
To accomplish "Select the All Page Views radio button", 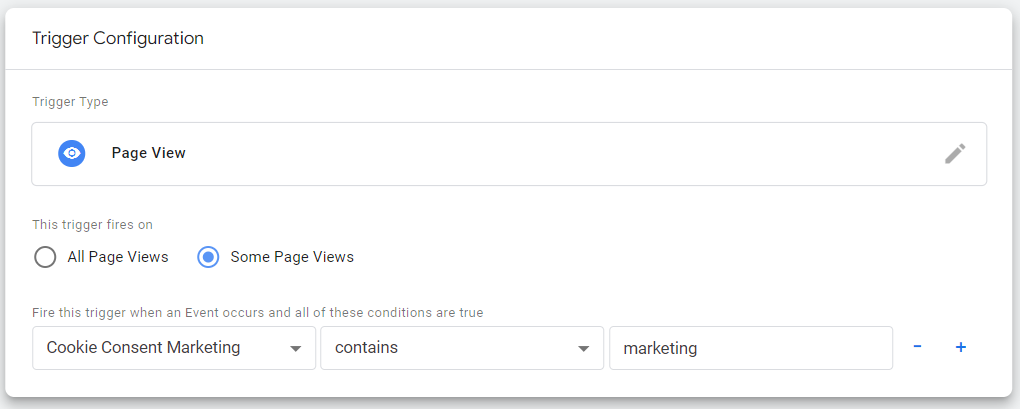I will coord(45,257).
